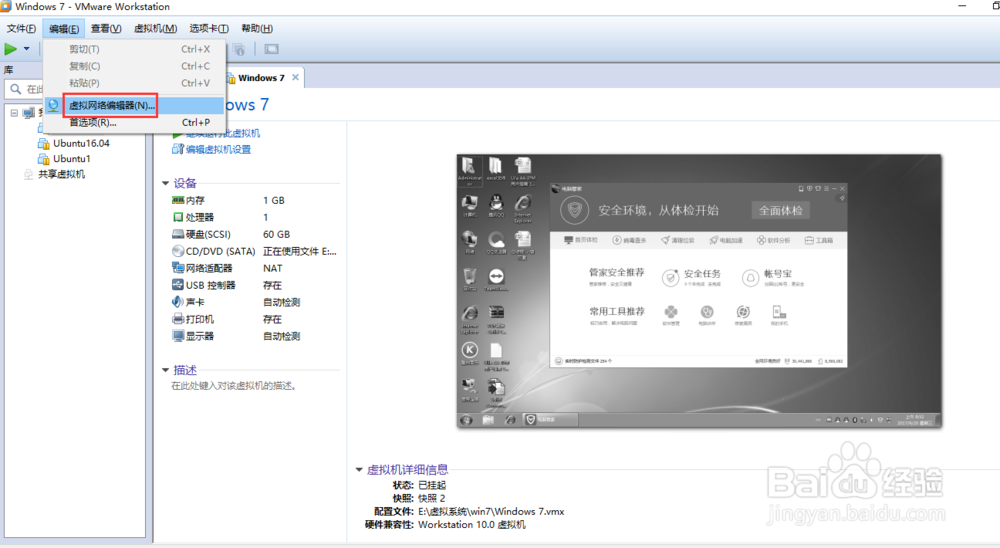Click the 编辑虚拟机设置 link

(218, 149)
